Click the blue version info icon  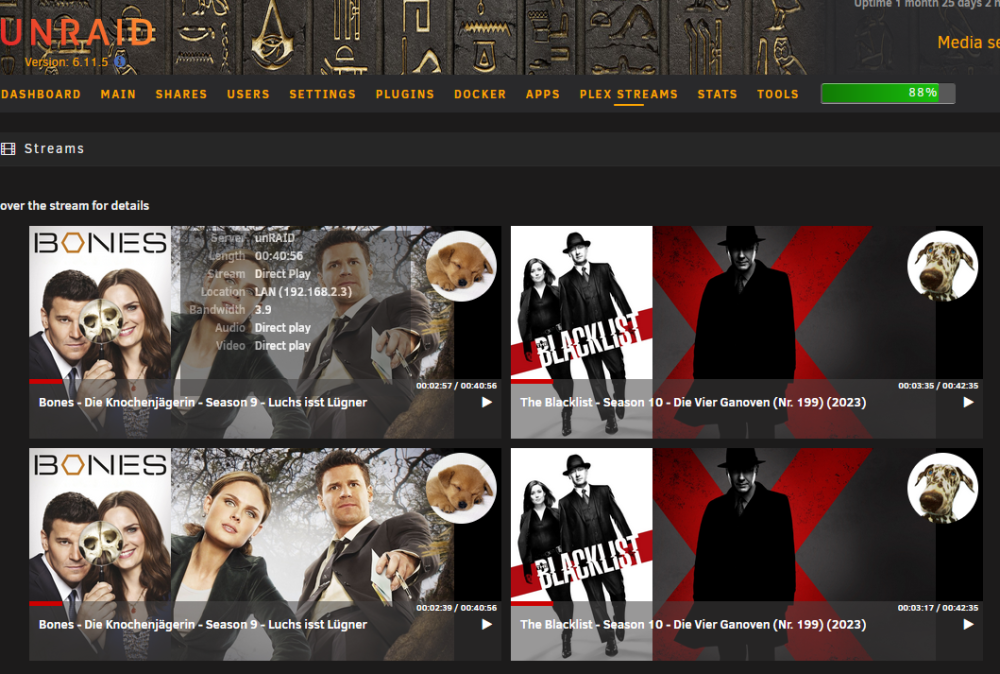coord(120,62)
